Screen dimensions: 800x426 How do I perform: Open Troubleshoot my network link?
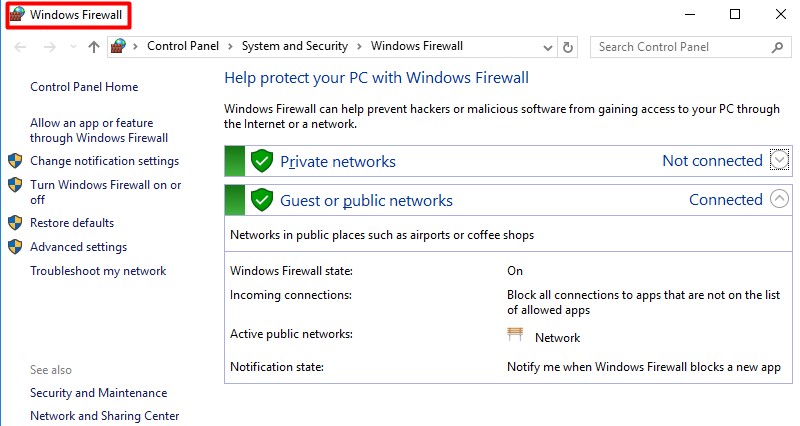(98, 271)
